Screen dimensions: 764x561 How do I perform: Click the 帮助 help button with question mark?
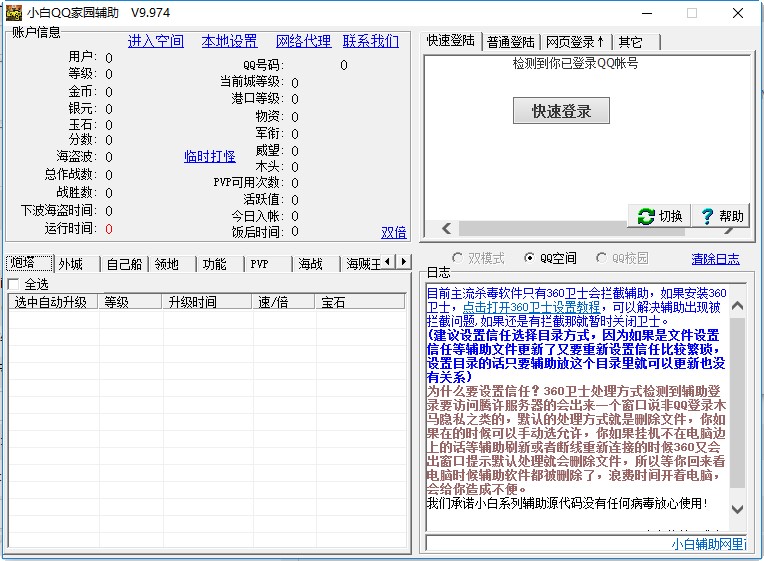(x=720, y=216)
